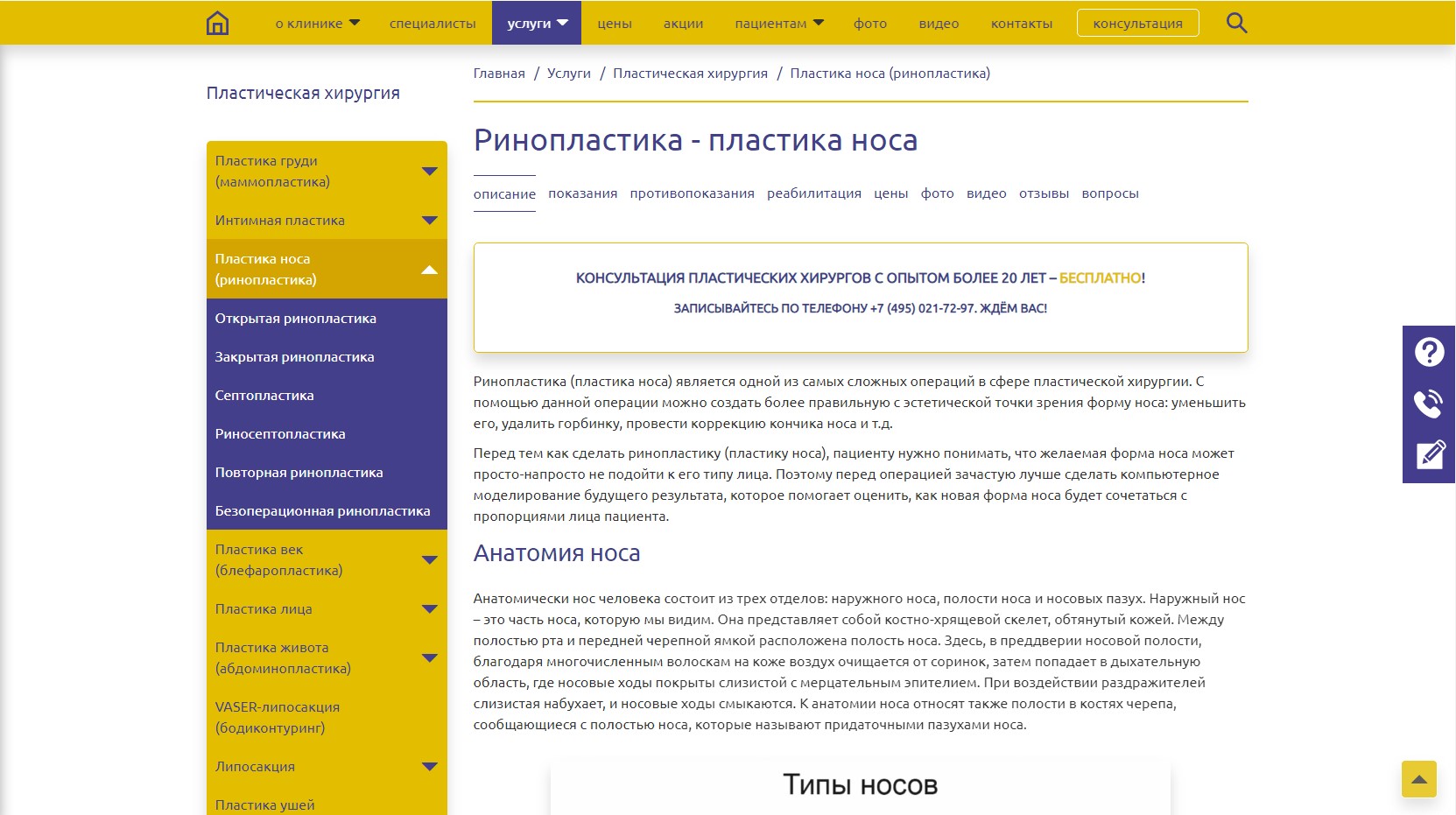This screenshot has height=815, width=1456.
Task: Switch to the противопоказания tab
Action: pyautogui.click(x=692, y=193)
